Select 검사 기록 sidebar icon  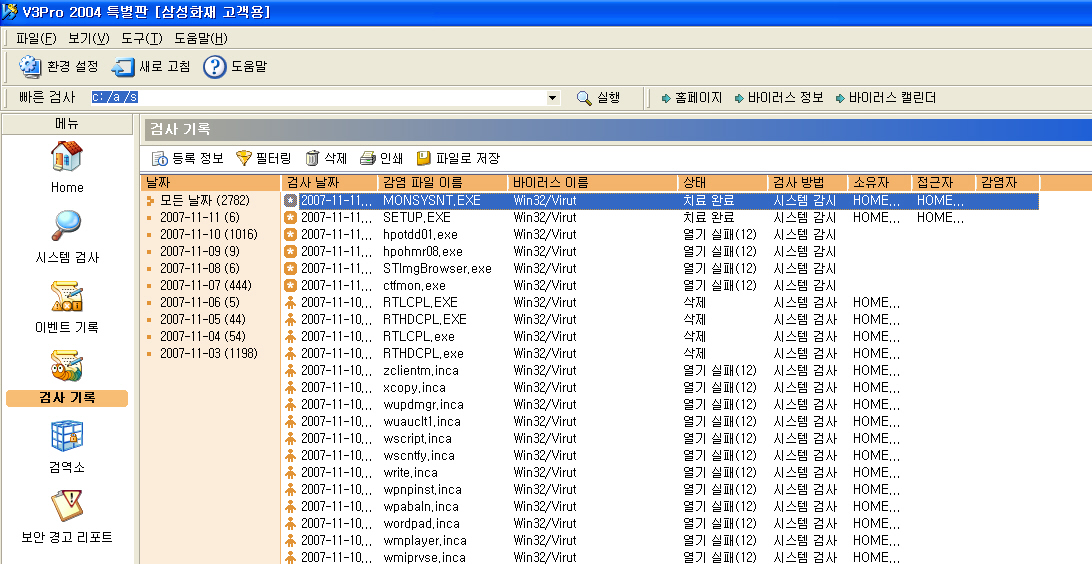click(x=67, y=366)
